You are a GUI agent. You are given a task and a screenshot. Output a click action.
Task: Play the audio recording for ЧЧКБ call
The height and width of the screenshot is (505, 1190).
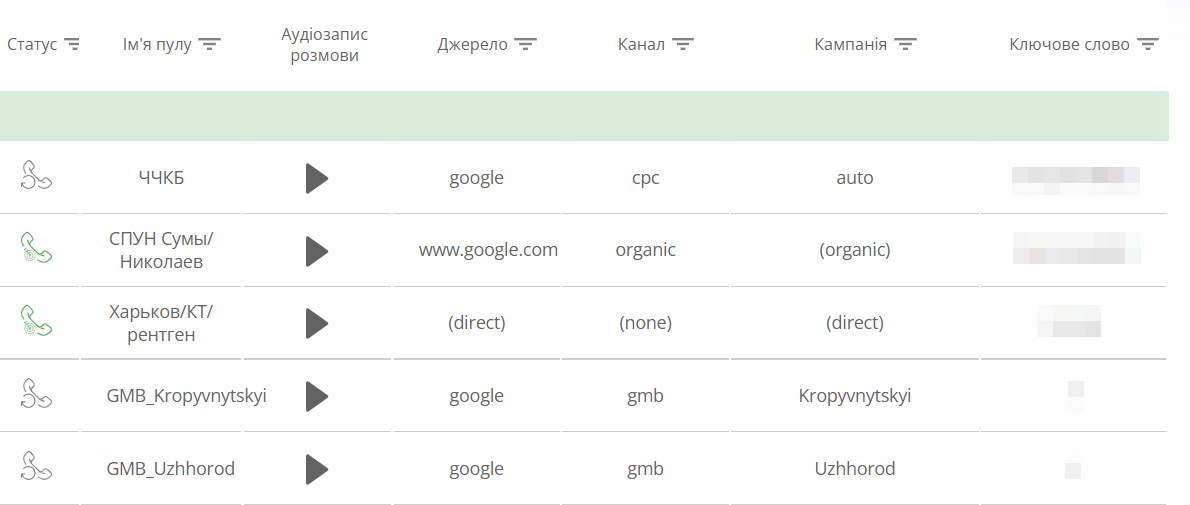tap(317, 178)
